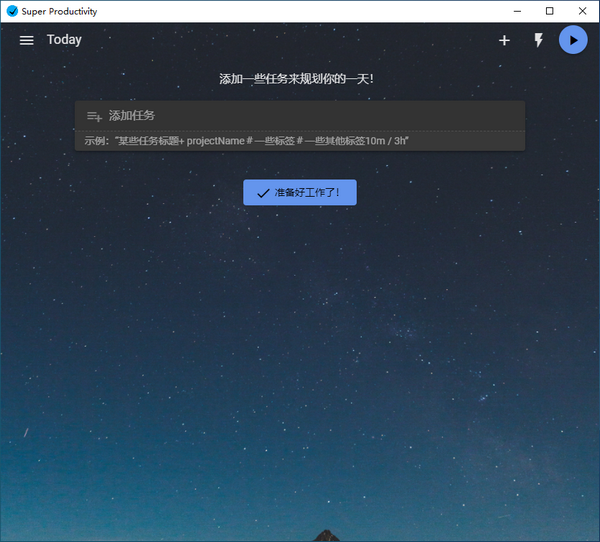Click the plus icon to add a task
This screenshot has width=600, height=542.
tap(504, 40)
